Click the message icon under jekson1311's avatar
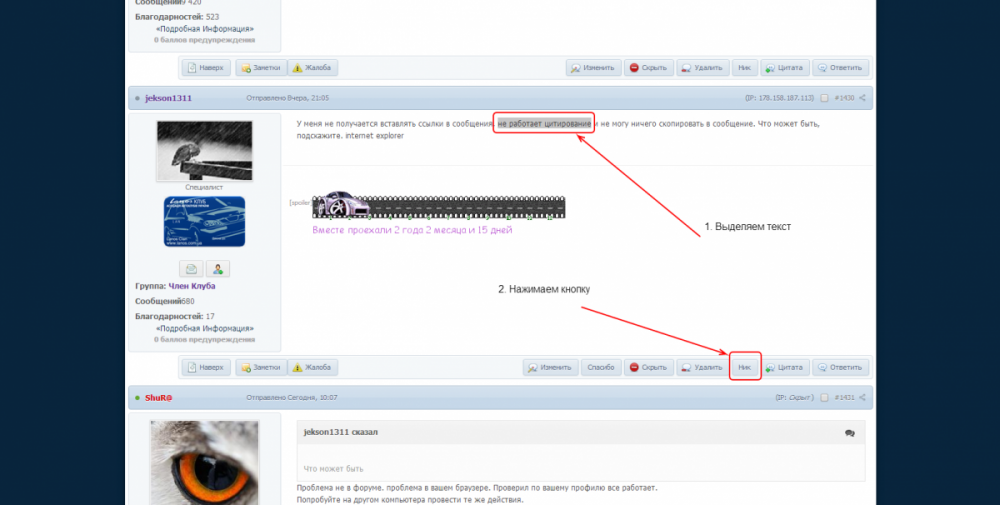This screenshot has width=1000, height=505. coord(193,268)
